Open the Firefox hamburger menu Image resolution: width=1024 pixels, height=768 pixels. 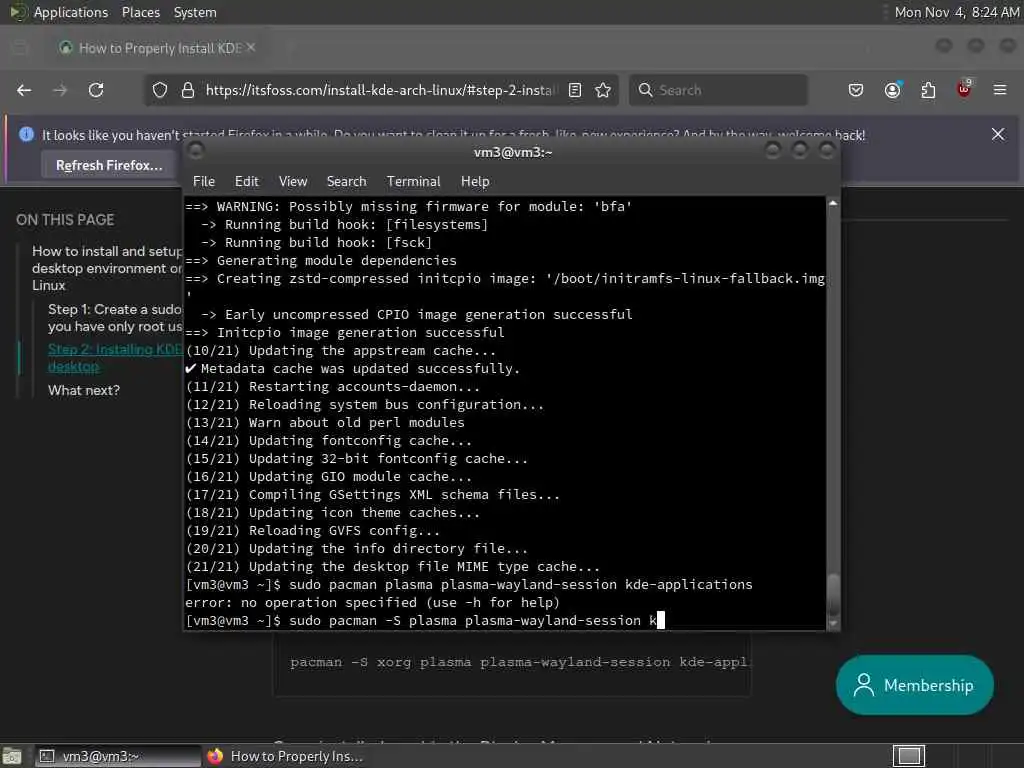pos(1000,90)
